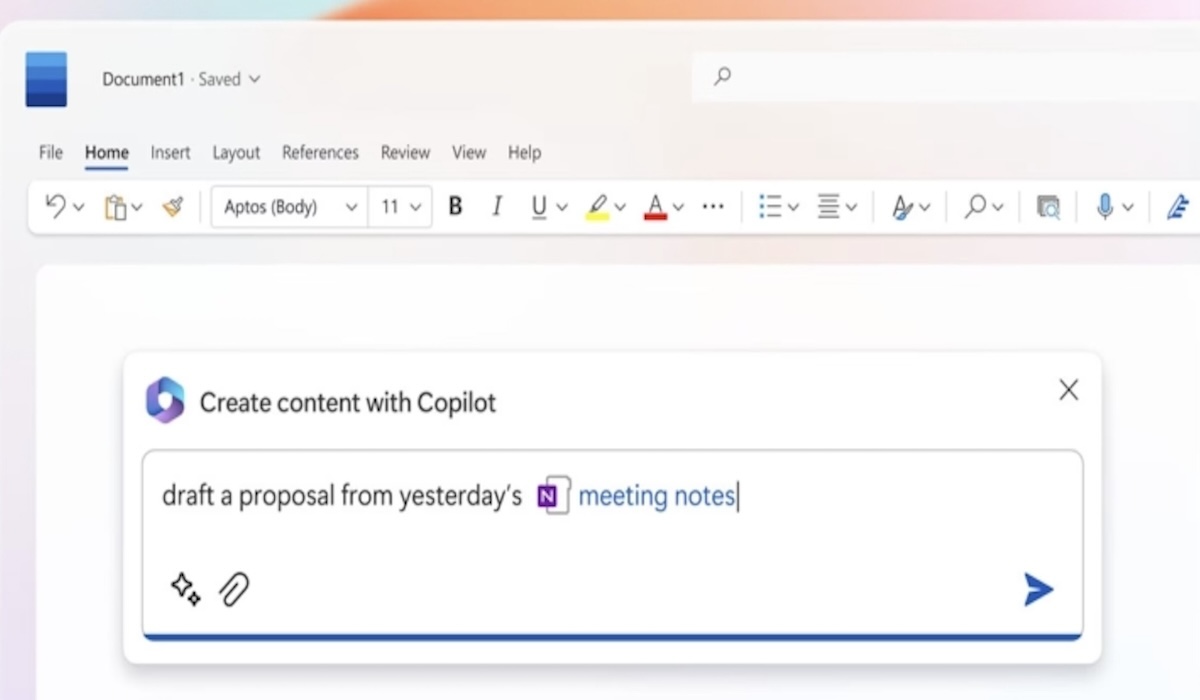Click the Undo arrow icon
Viewport: 1200px width, 700px height.
[x=55, y=206]
